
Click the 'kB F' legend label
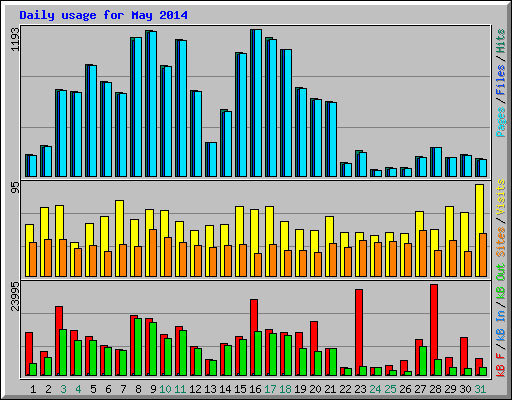point(501,364)
